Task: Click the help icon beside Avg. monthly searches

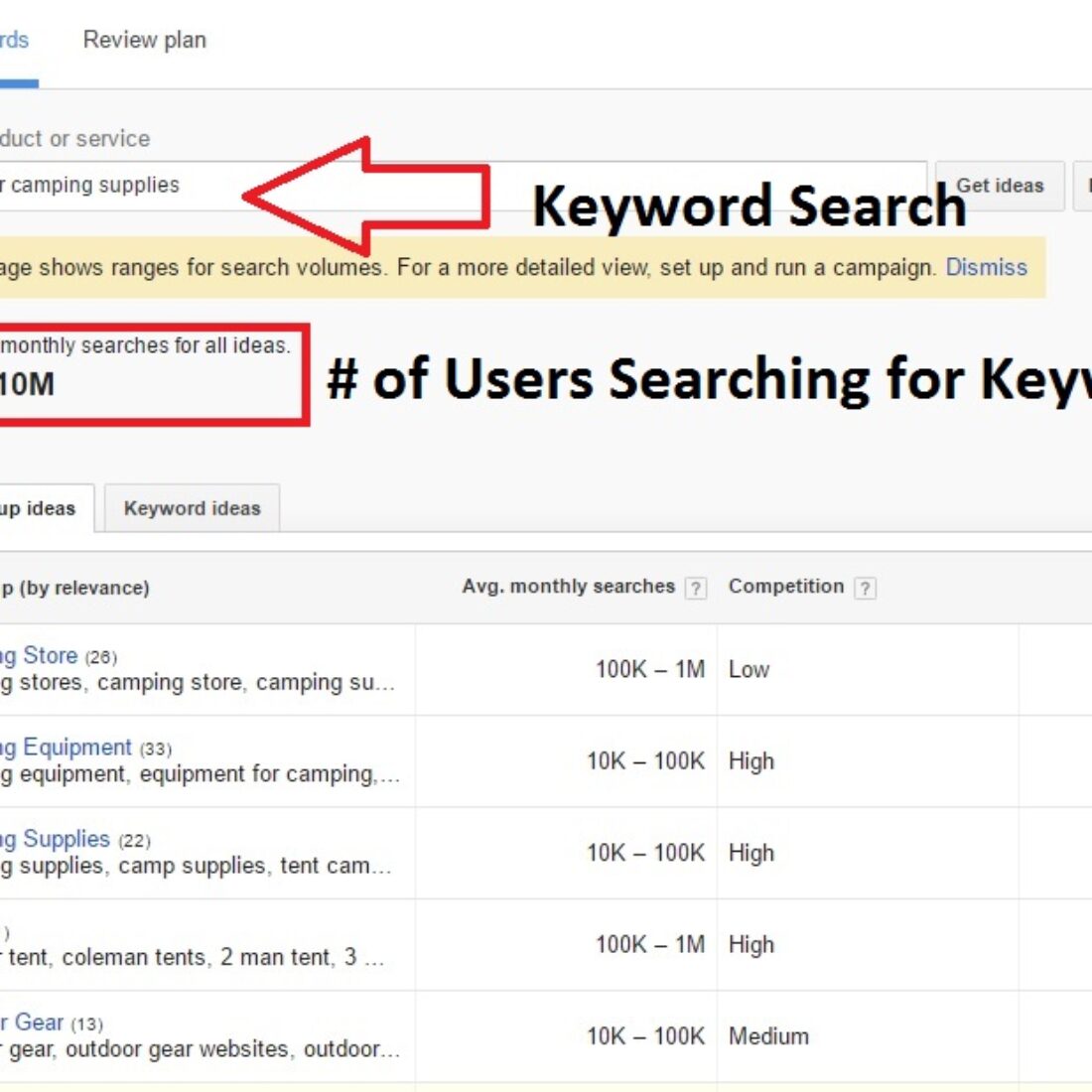Action: (697, 588)
